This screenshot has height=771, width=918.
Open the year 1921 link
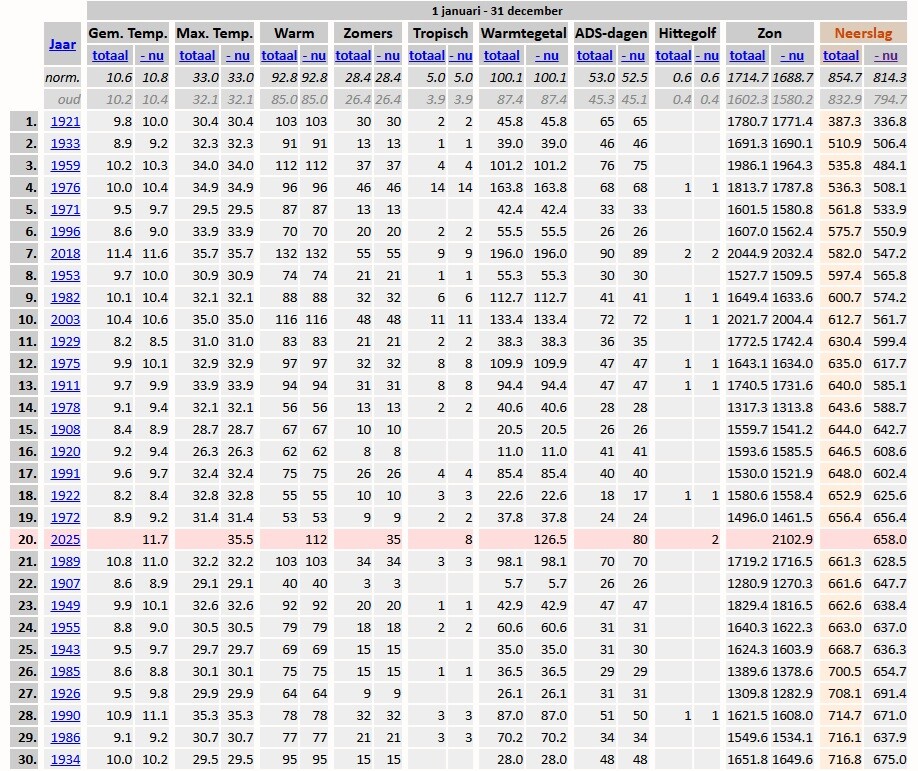click(65, 121)
